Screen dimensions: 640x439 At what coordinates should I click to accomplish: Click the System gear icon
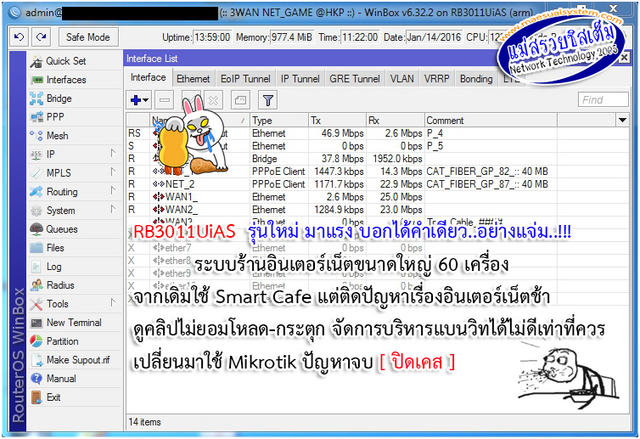[36, 211]
